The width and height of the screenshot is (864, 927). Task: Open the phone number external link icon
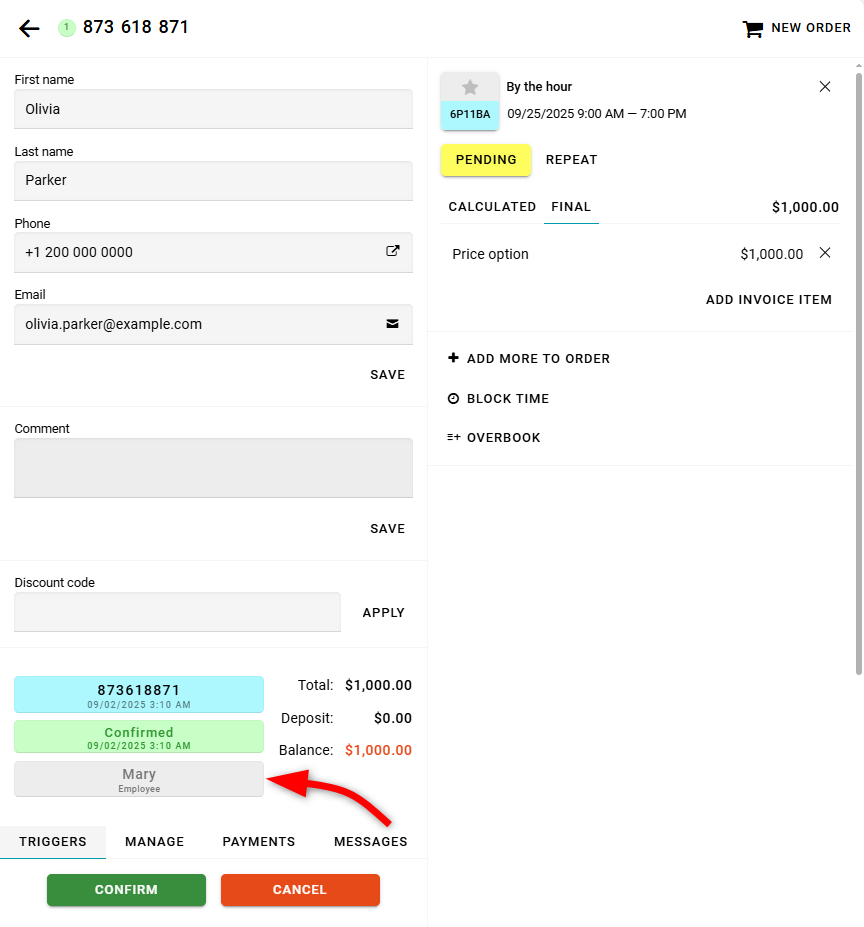393,252
